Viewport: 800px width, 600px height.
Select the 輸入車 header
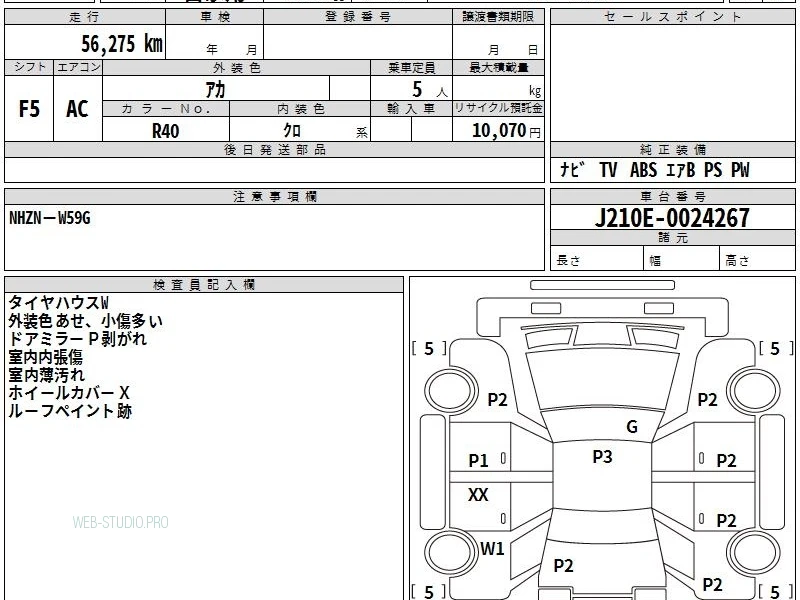tap(411, 109)
